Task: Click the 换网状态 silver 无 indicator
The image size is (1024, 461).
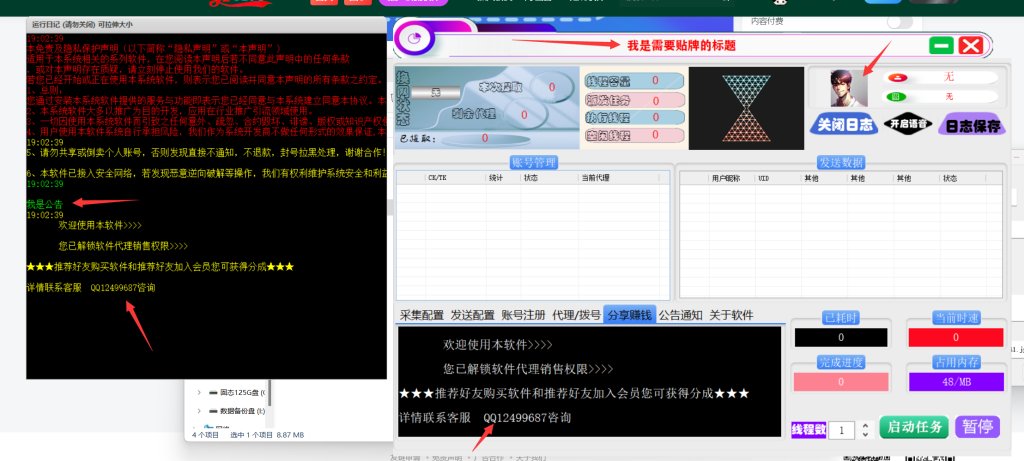Action: [x=436, y=93]
